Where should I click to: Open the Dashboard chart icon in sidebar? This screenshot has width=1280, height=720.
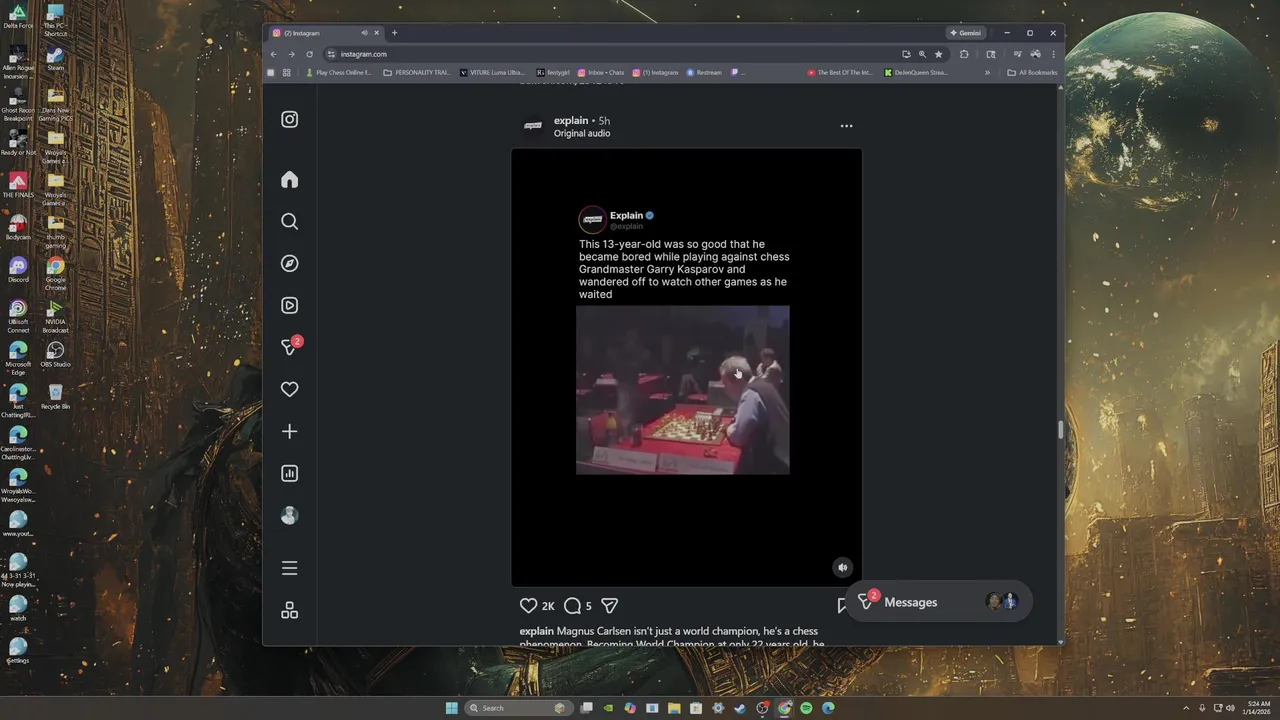[289, 474]
